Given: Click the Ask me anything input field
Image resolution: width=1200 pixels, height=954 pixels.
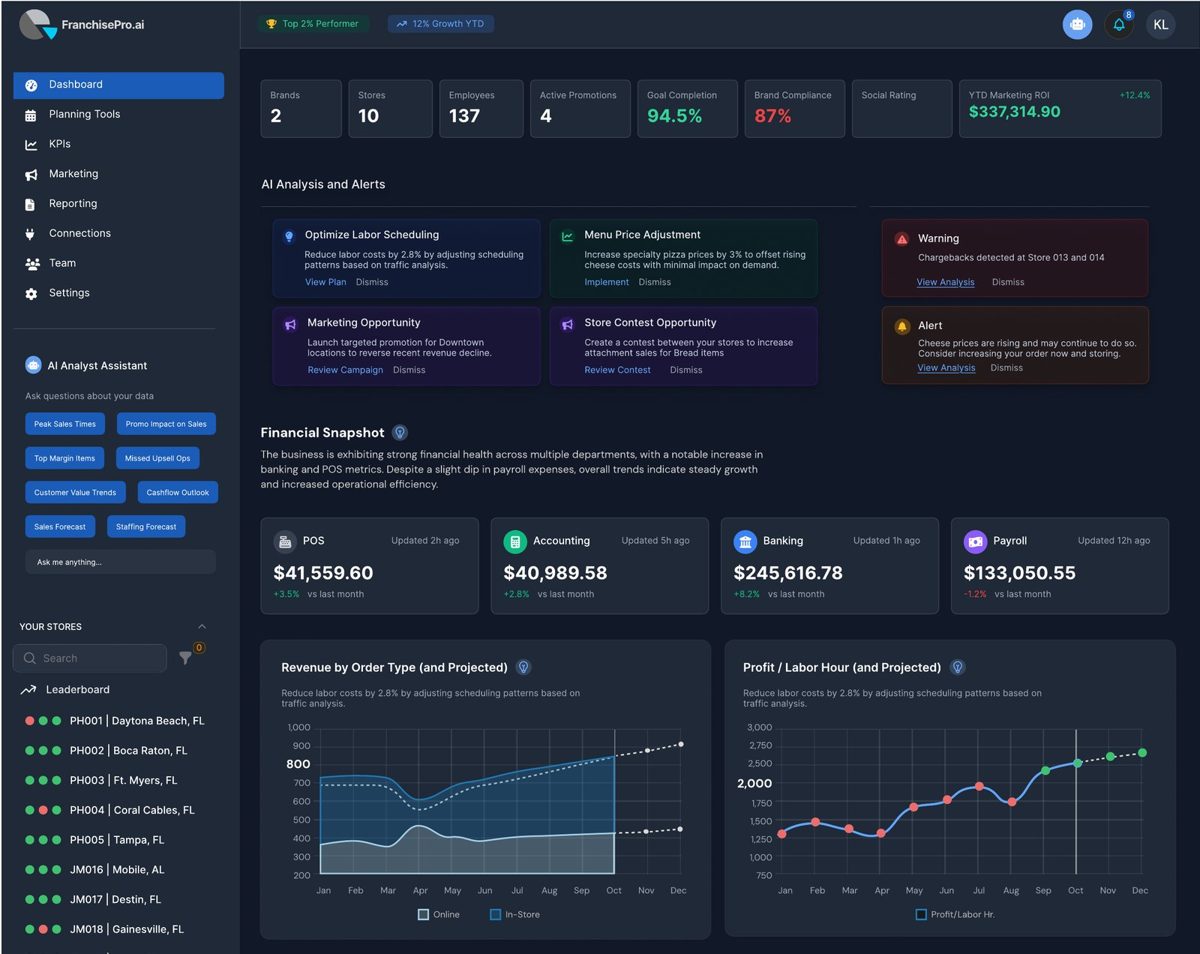Looking at the screenshot, I should [x=120, y=562].
